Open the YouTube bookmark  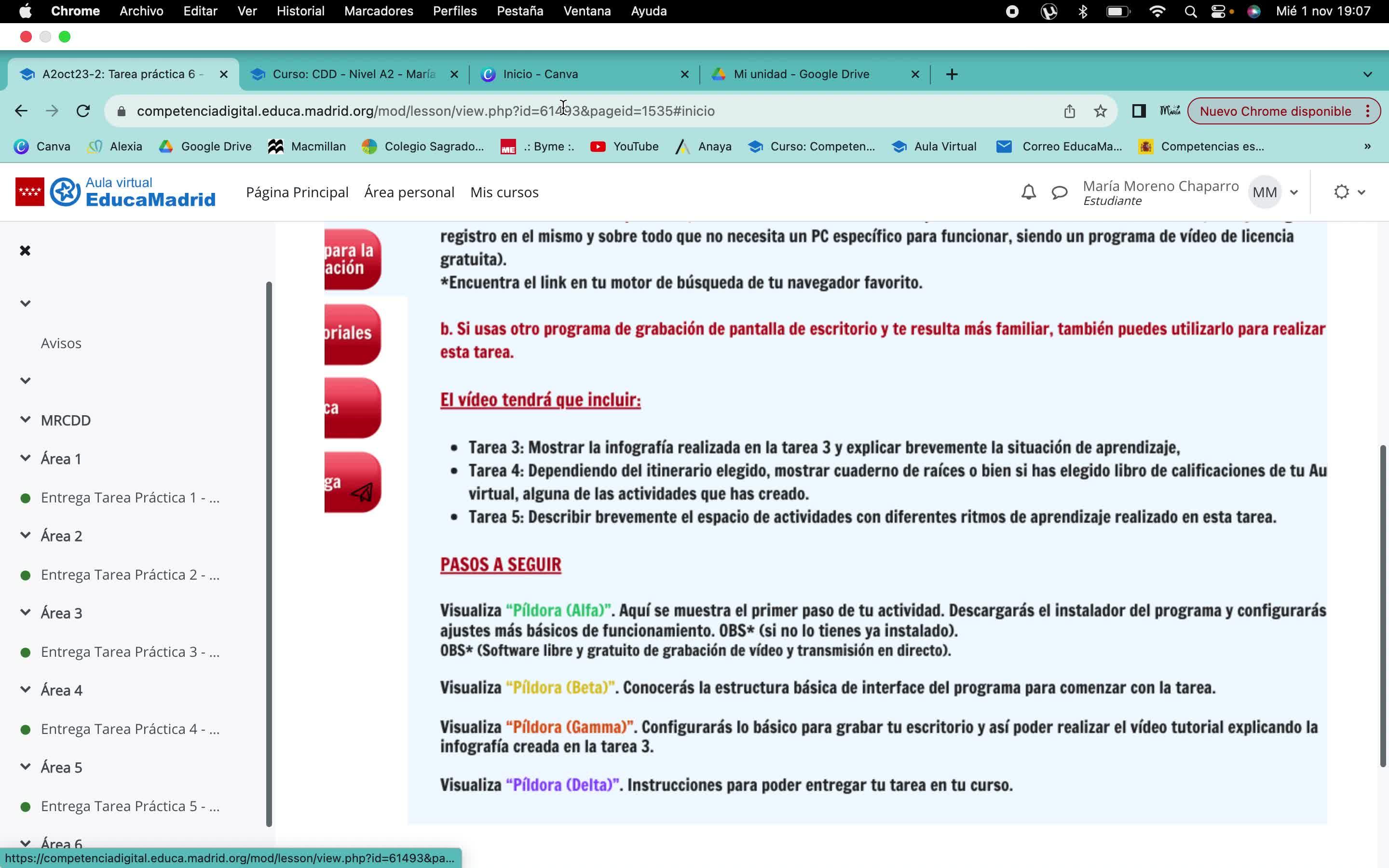625,147
